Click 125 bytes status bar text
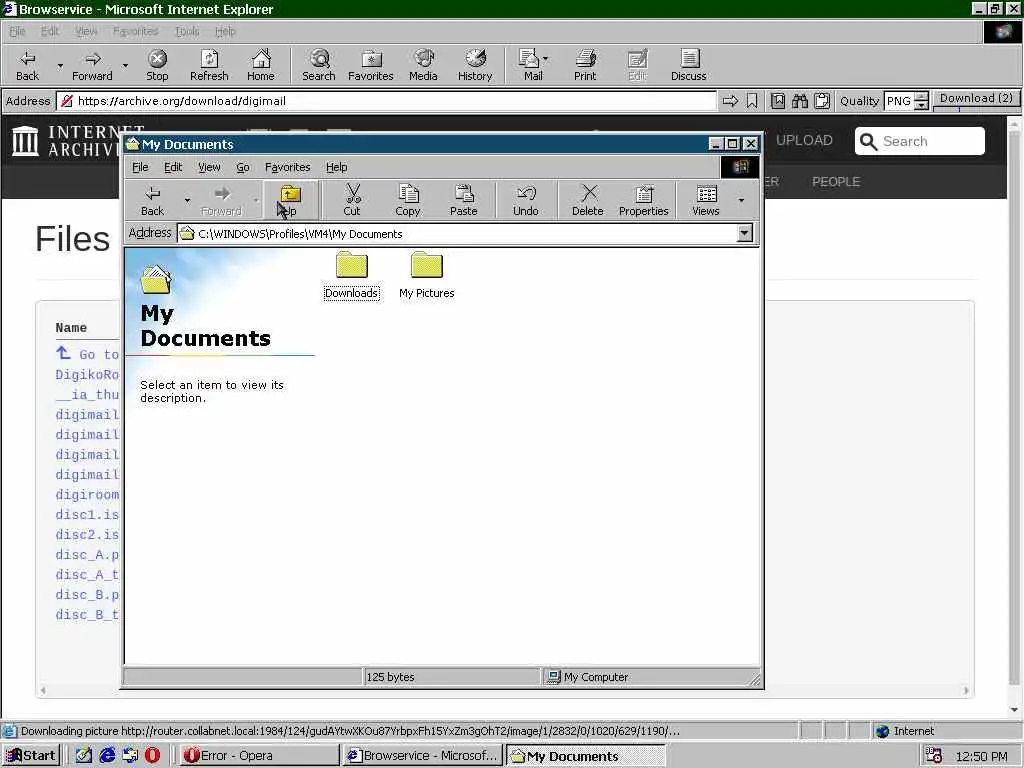The height and width of the screenshot is (768, 1024). click(391, 677)
